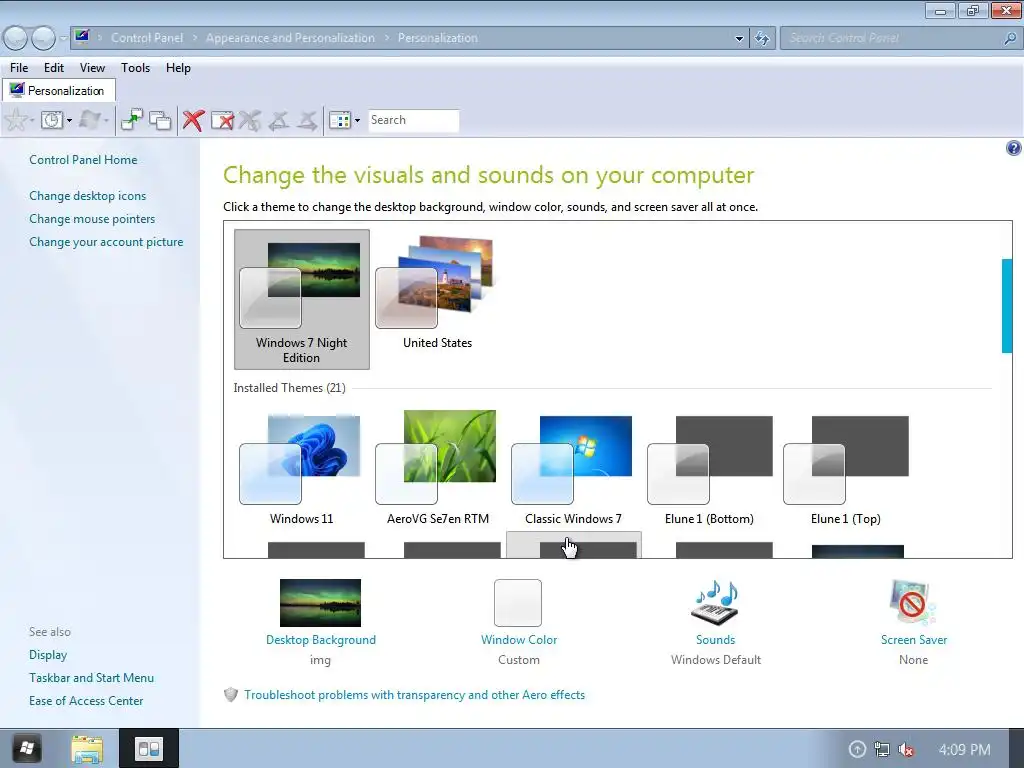Select the Elune 1 (Top) theme
1024x768 pixels.
(x=846, y=468)
